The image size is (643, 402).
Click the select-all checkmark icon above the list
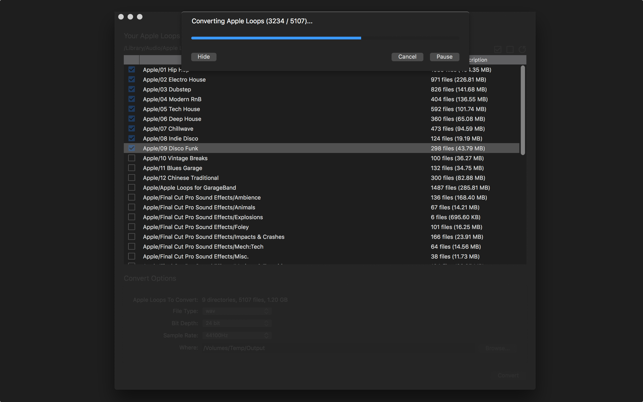[x=497, y=49]
